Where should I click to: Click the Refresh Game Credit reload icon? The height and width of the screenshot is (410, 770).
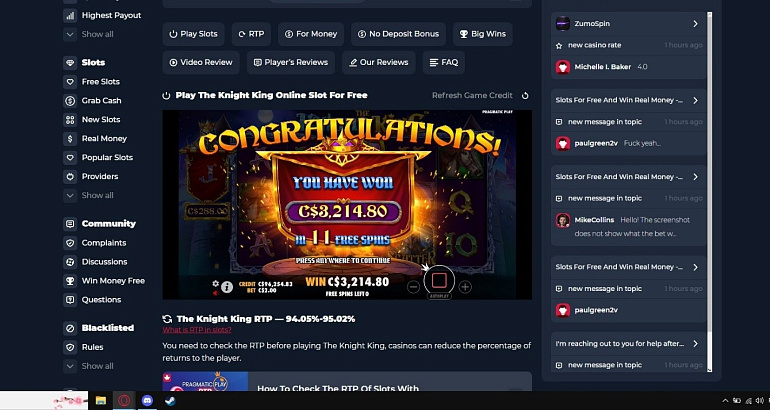click(525, 95)
